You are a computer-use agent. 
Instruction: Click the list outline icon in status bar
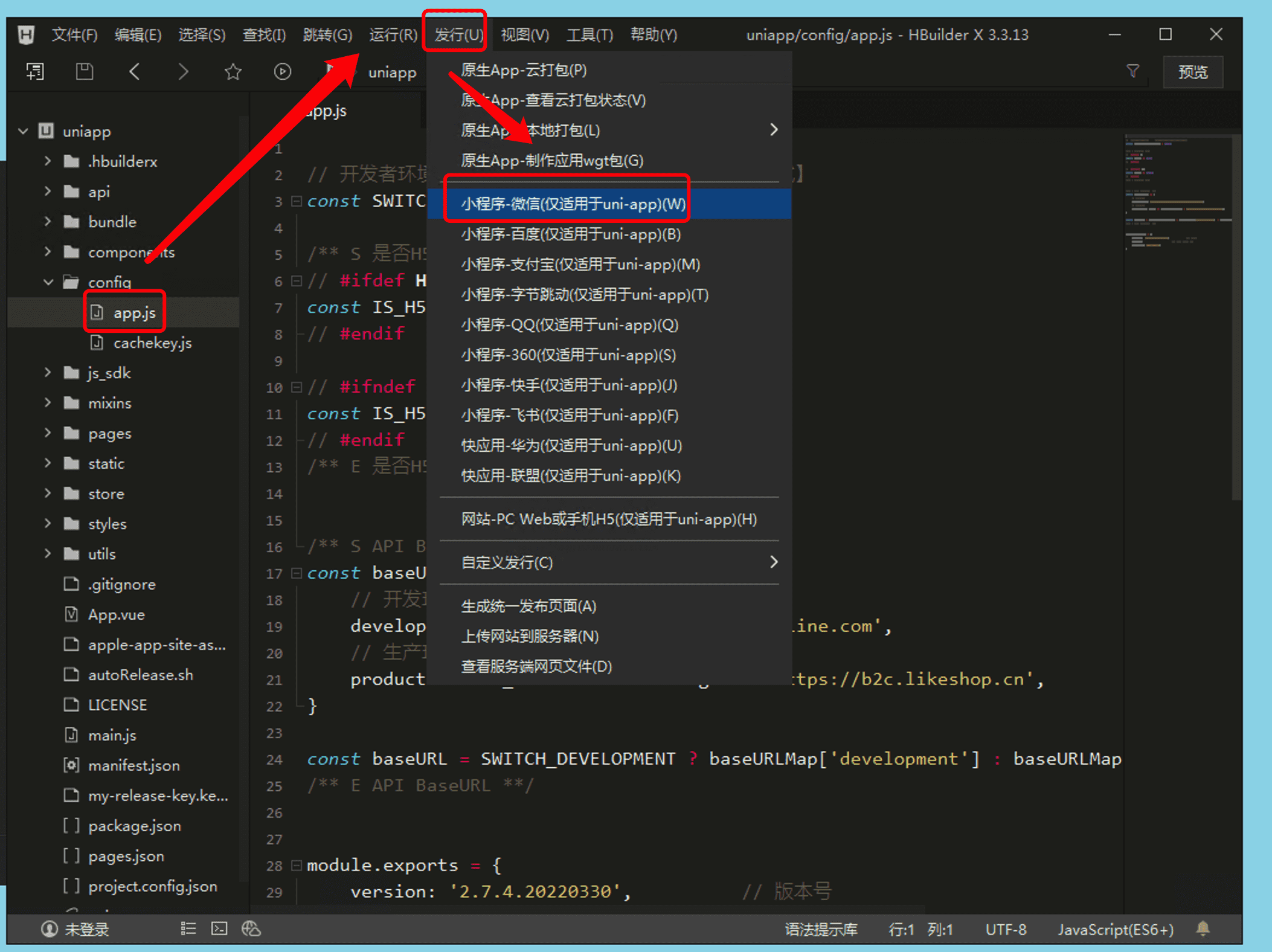point(188,928)
